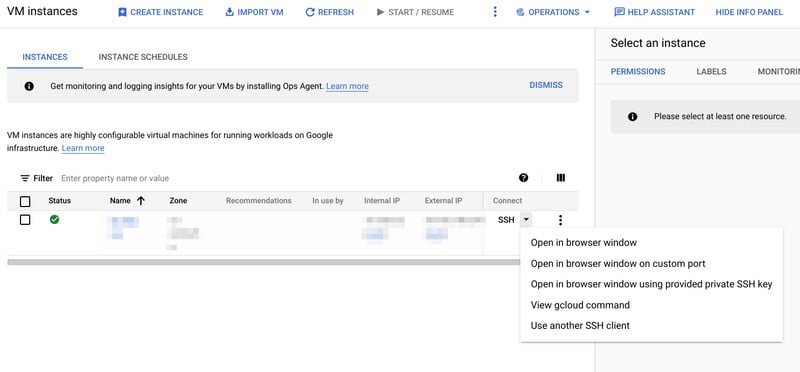Click the filter help question mark icon
The width and height of the screenshot is (800, 372).
tap(523, 178)
